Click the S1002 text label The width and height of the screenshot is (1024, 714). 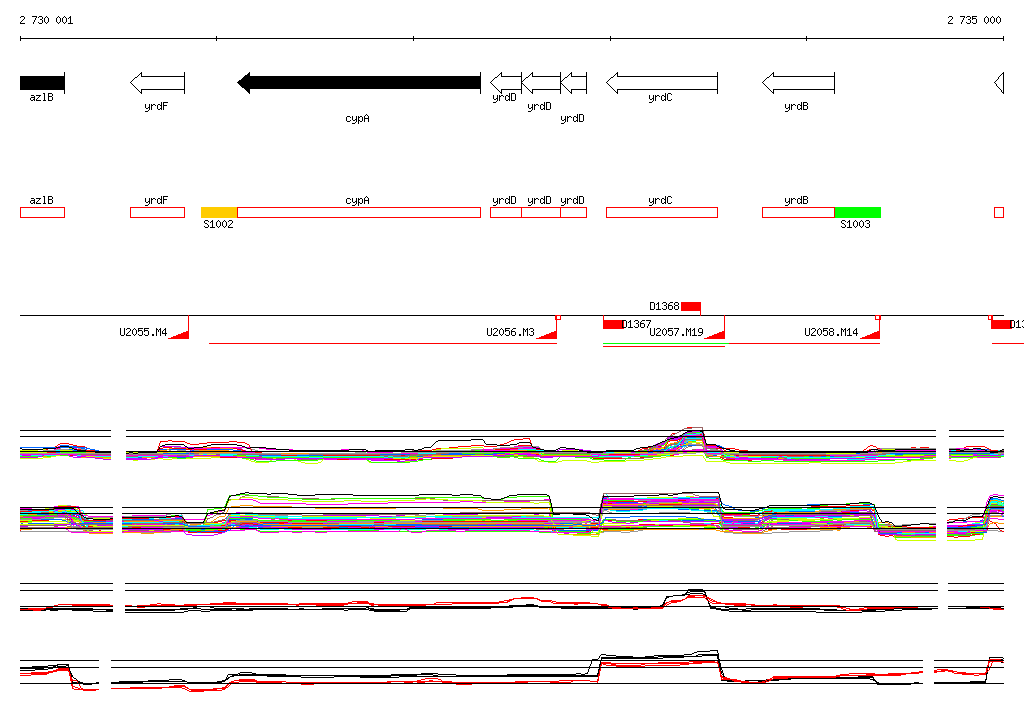tap(218, 224)
